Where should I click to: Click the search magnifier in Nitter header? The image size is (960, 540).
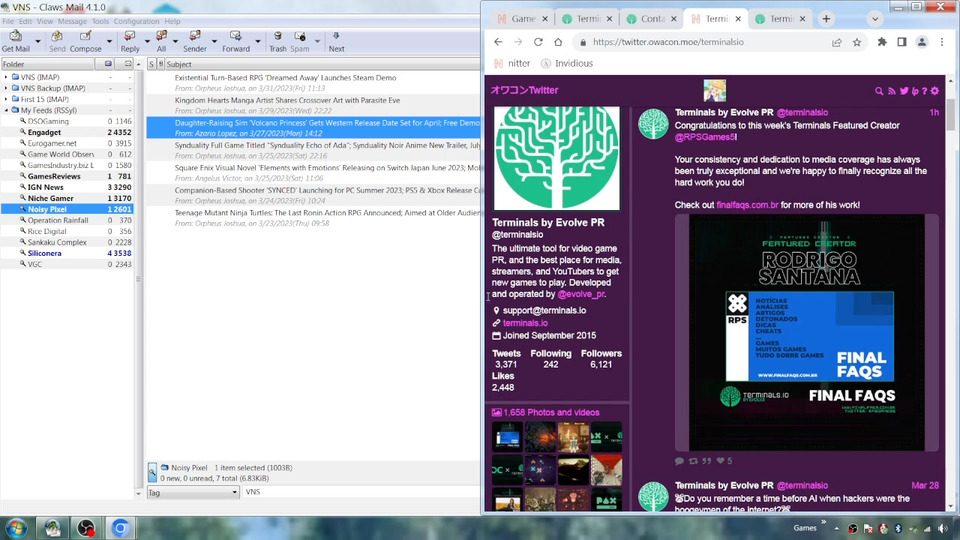coord(879,91)
